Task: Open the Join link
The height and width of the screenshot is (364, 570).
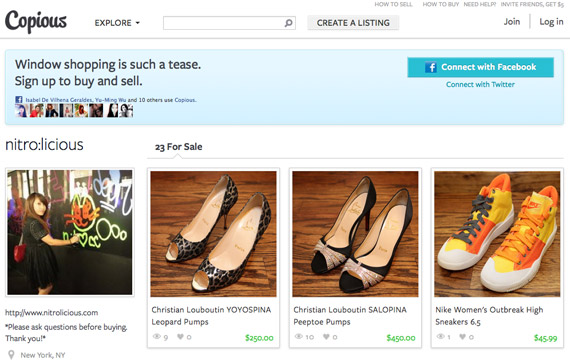Action: [x=512, y=22]
